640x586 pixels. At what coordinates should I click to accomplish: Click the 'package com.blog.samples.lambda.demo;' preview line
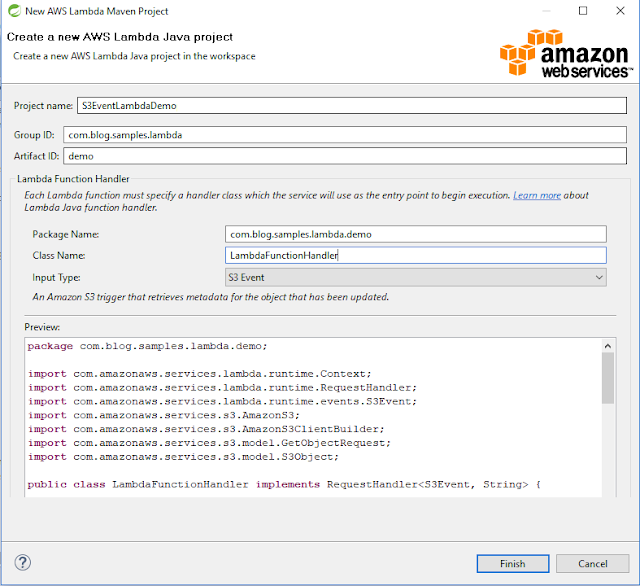click(147, 346)
